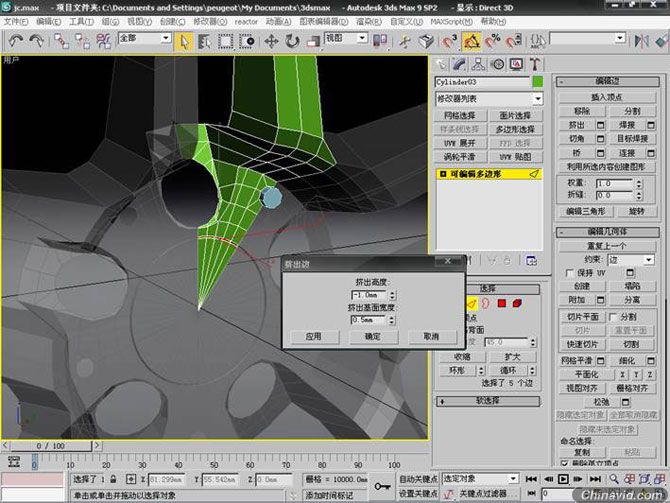Image resolution: width=670 pixels, height=503 pixels.
Task: Select the Select and Link tool
Action: tap(61, 41)
